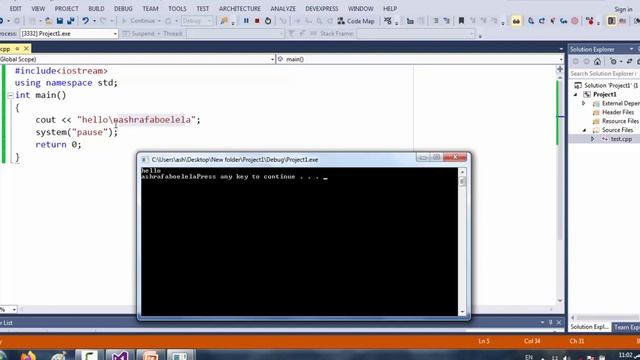This screenshot has height=360, width=640.
Task: Select the Header Files folder
Action: (618, 112)
